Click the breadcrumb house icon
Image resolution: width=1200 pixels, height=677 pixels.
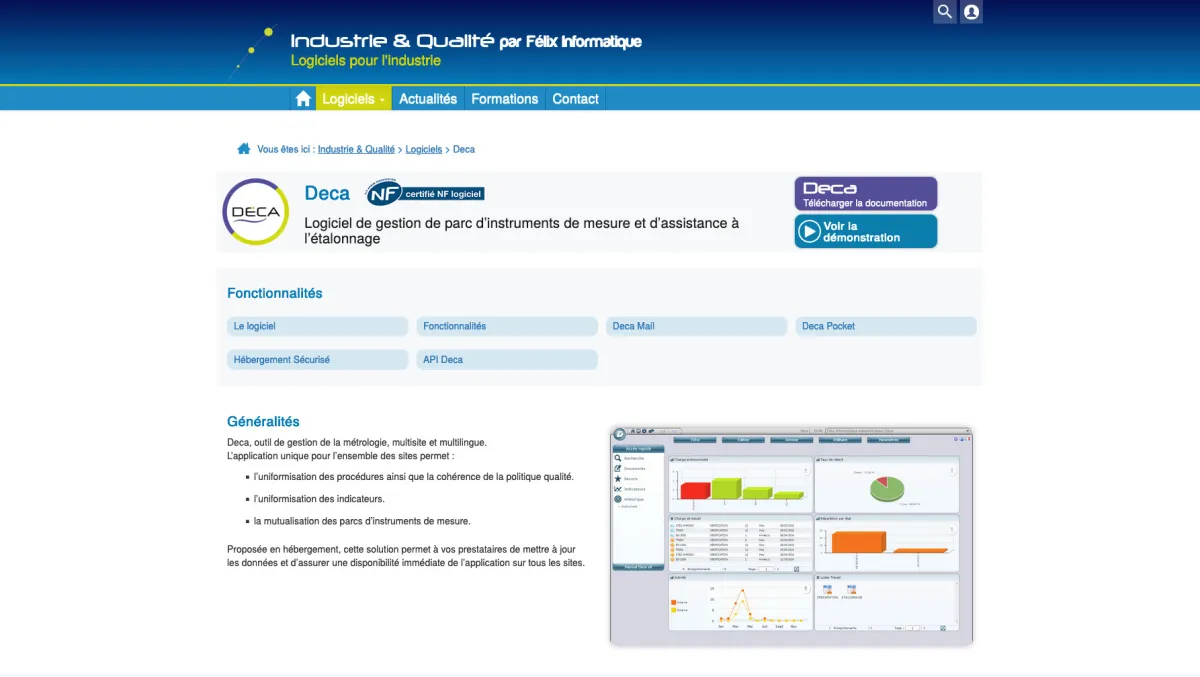point(243,149)
